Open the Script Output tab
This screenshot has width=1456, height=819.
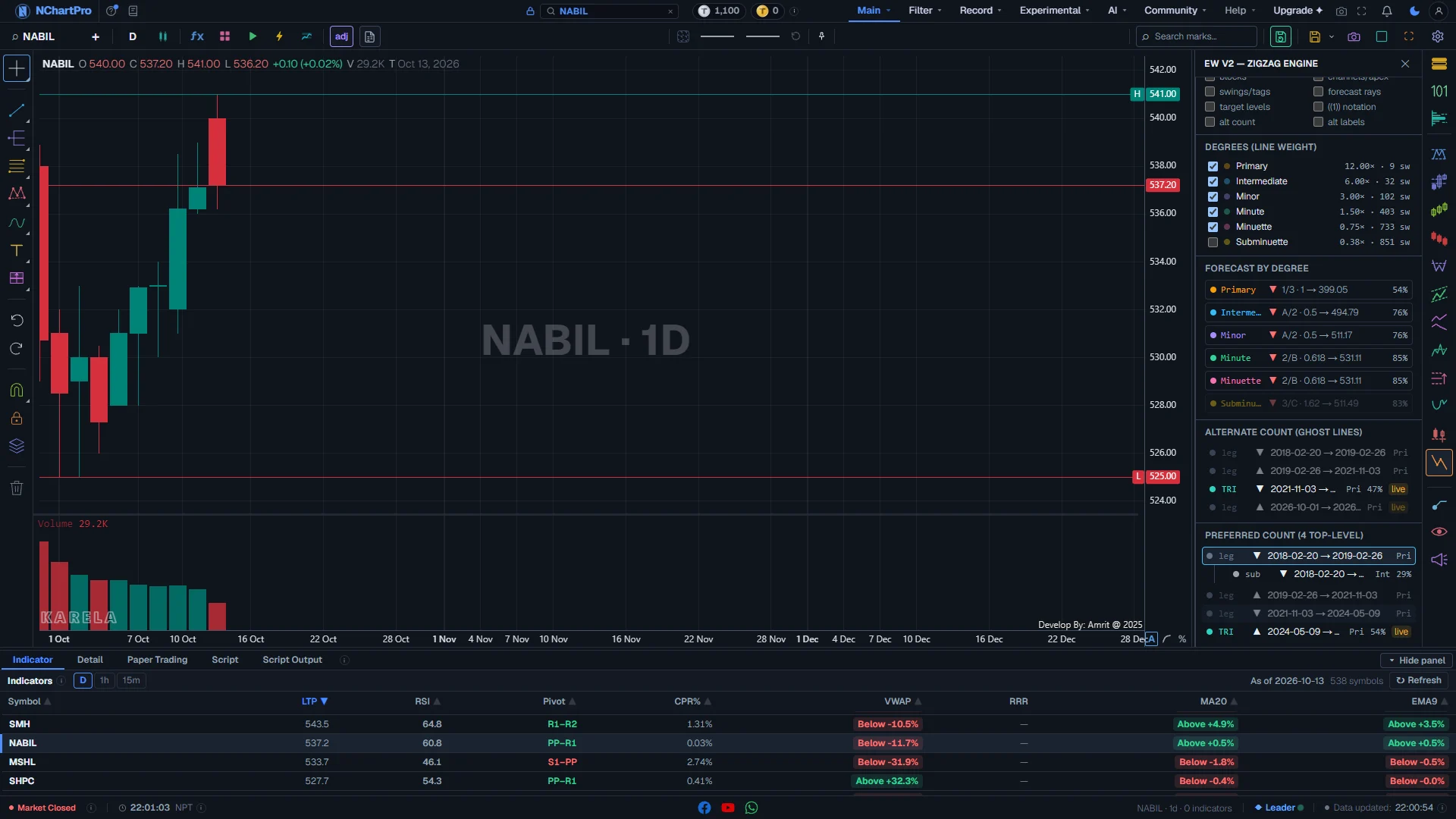(292, 660)
